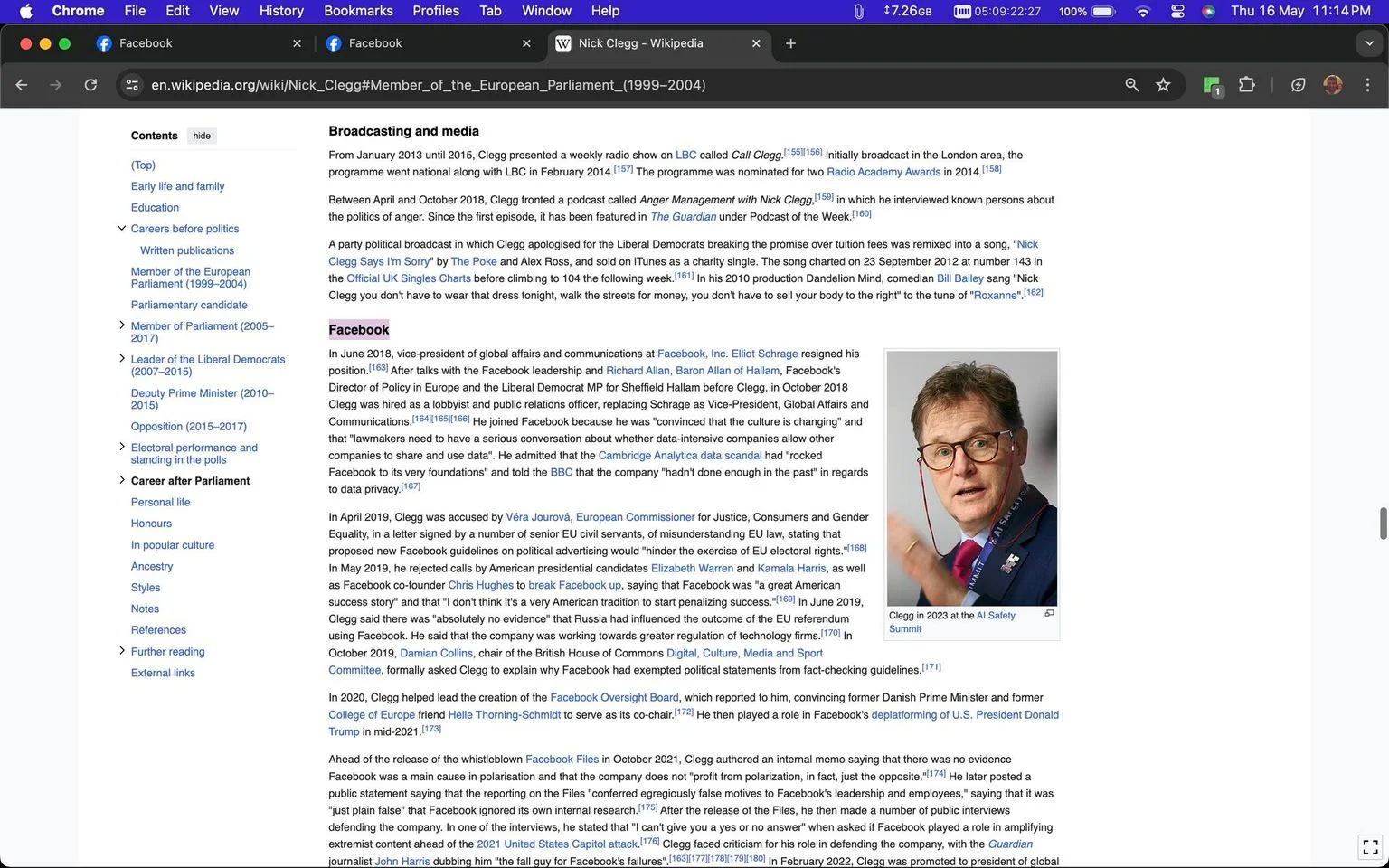Screen dimensions: 1389x868
Task: Click the site information icon beside URL
Action: tap(132, 85)
